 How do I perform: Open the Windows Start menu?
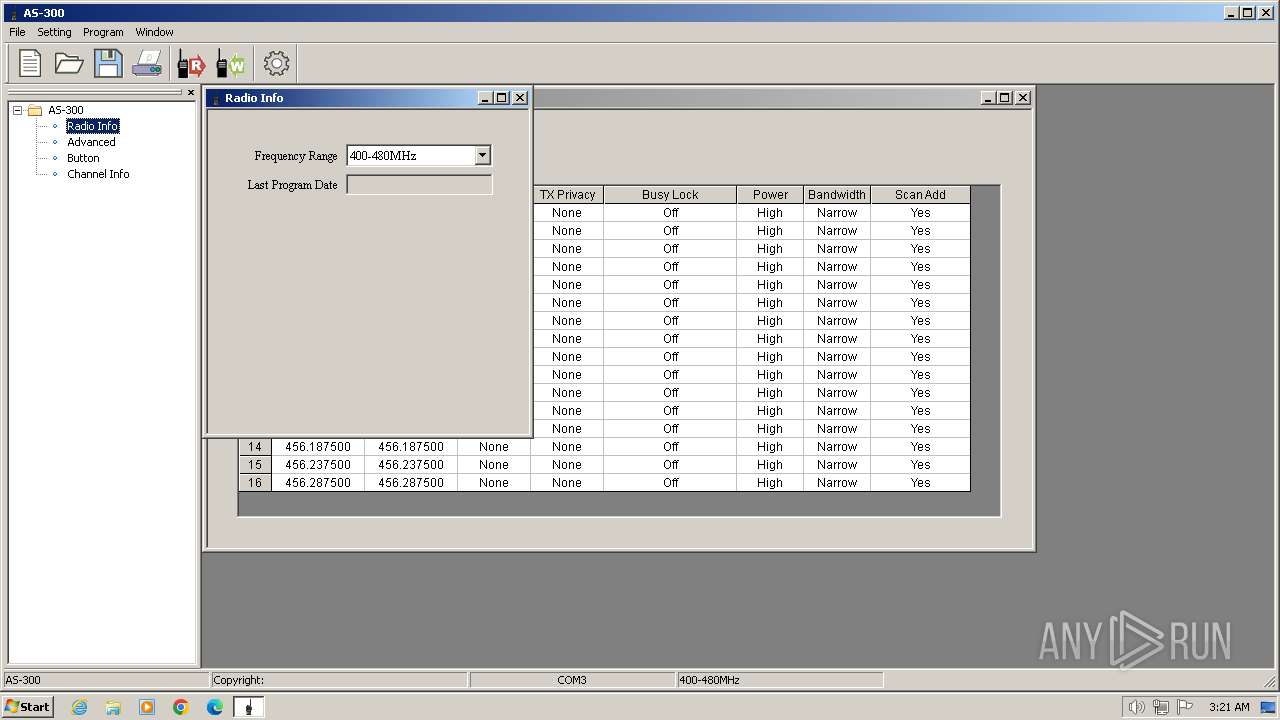point(28,706)
